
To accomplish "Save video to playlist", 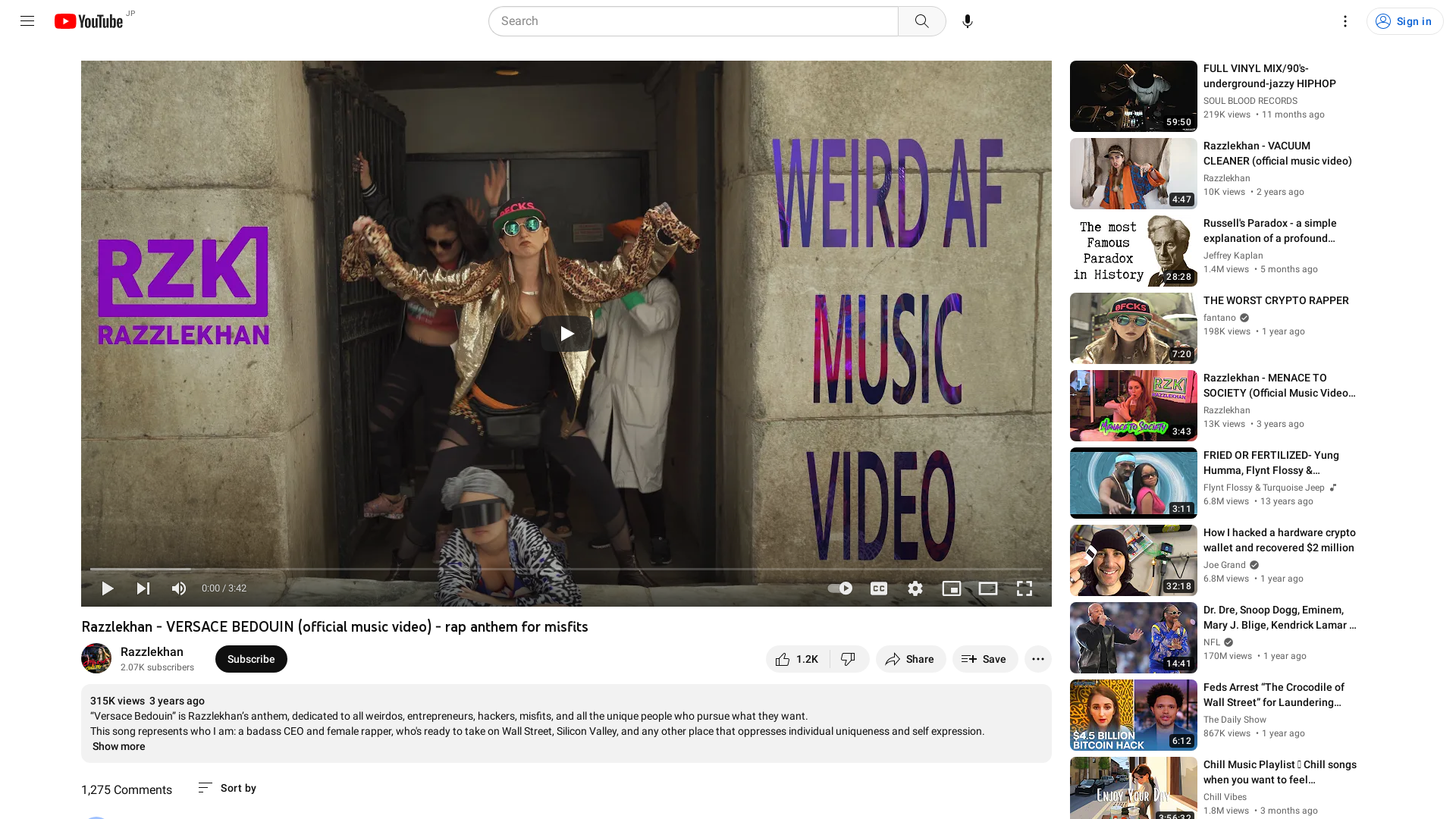I will point(985,659).
